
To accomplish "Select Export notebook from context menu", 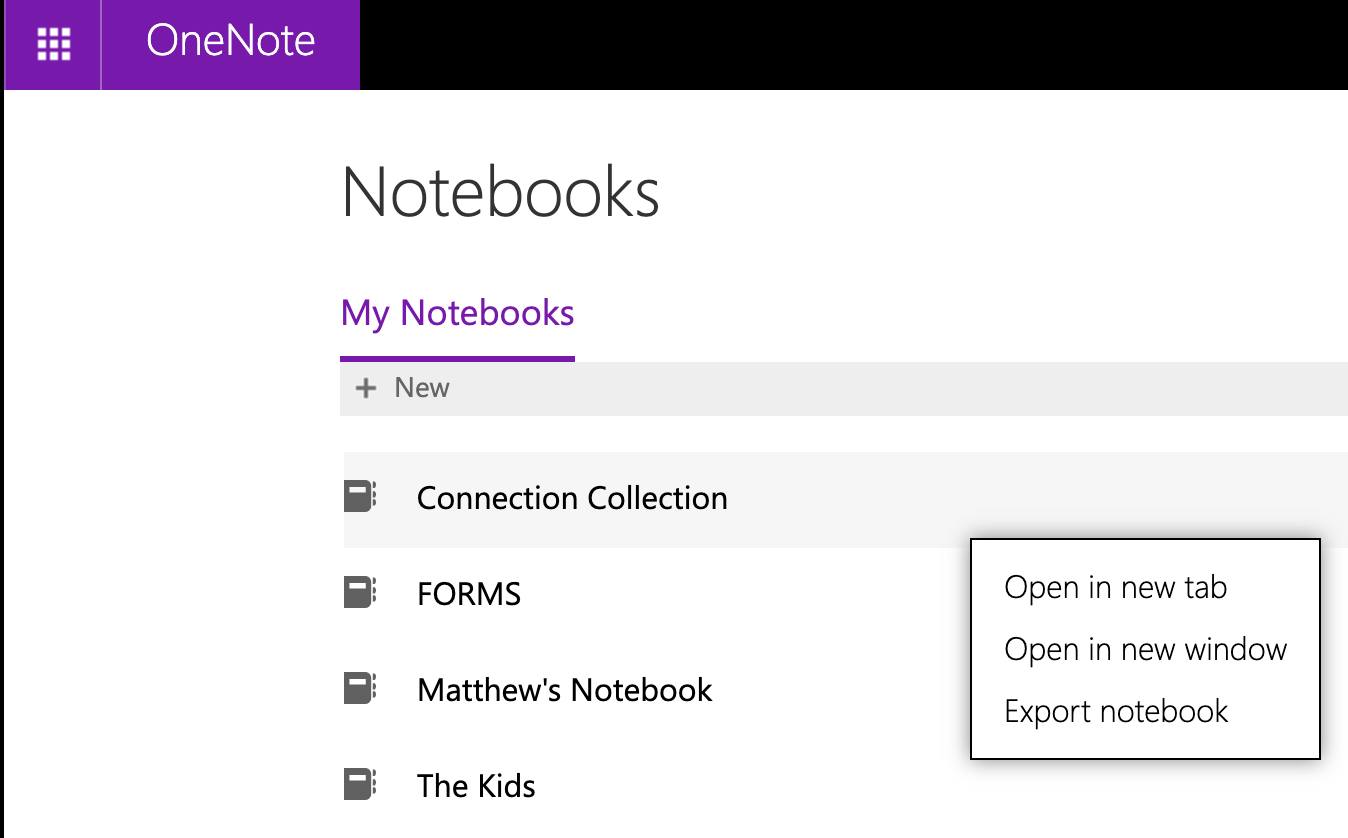I will (x=1116, y=712).
